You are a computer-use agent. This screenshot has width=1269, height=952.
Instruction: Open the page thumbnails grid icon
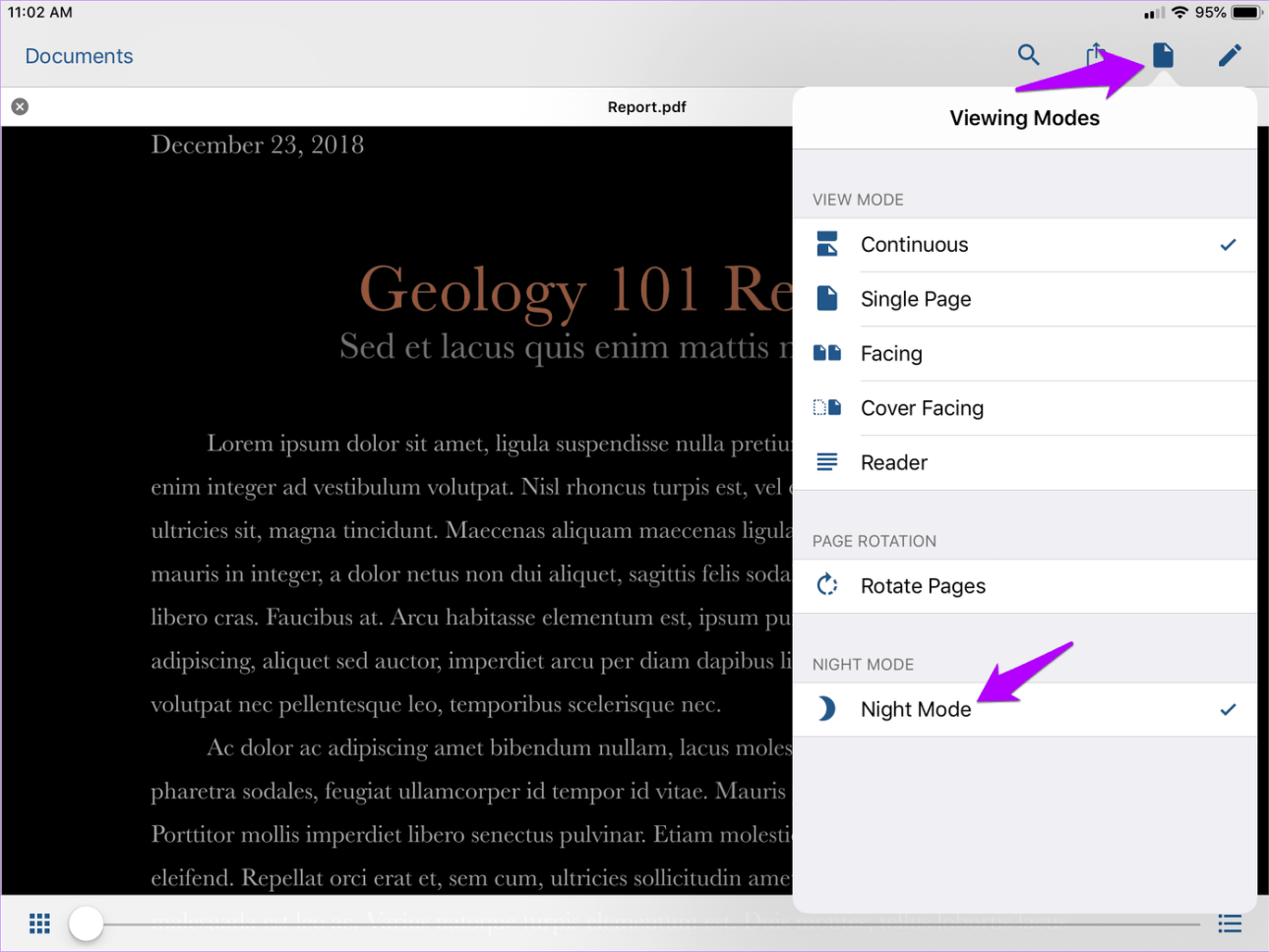39,923
